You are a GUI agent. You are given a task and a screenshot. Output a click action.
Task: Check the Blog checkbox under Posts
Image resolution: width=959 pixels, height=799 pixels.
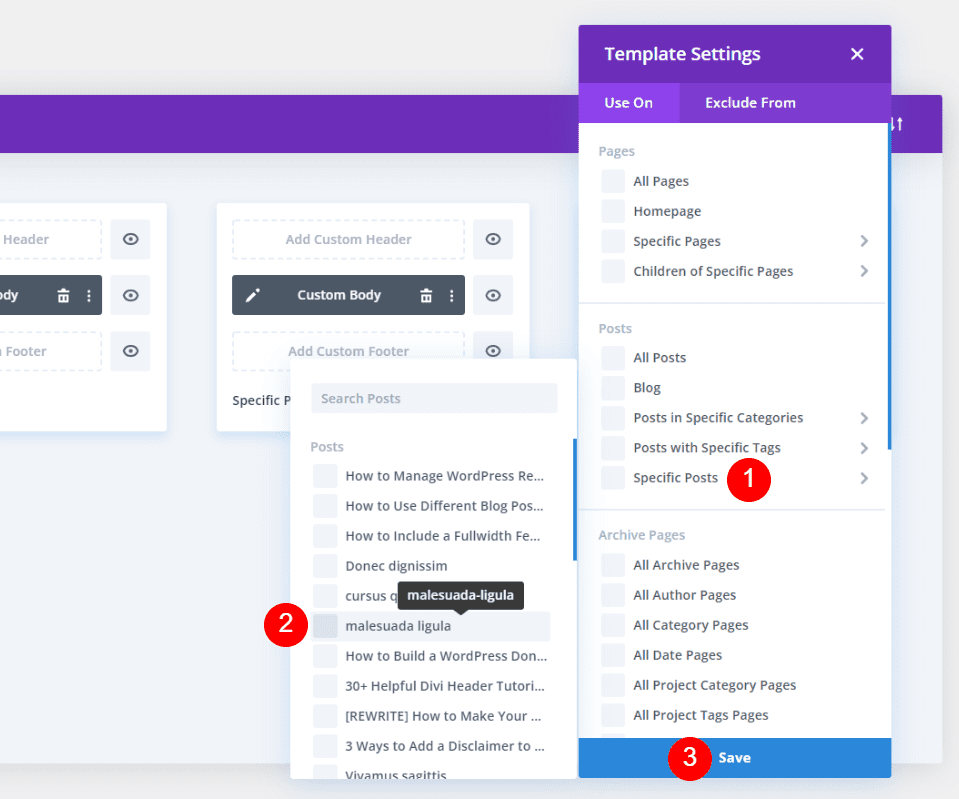click(613, 387)
